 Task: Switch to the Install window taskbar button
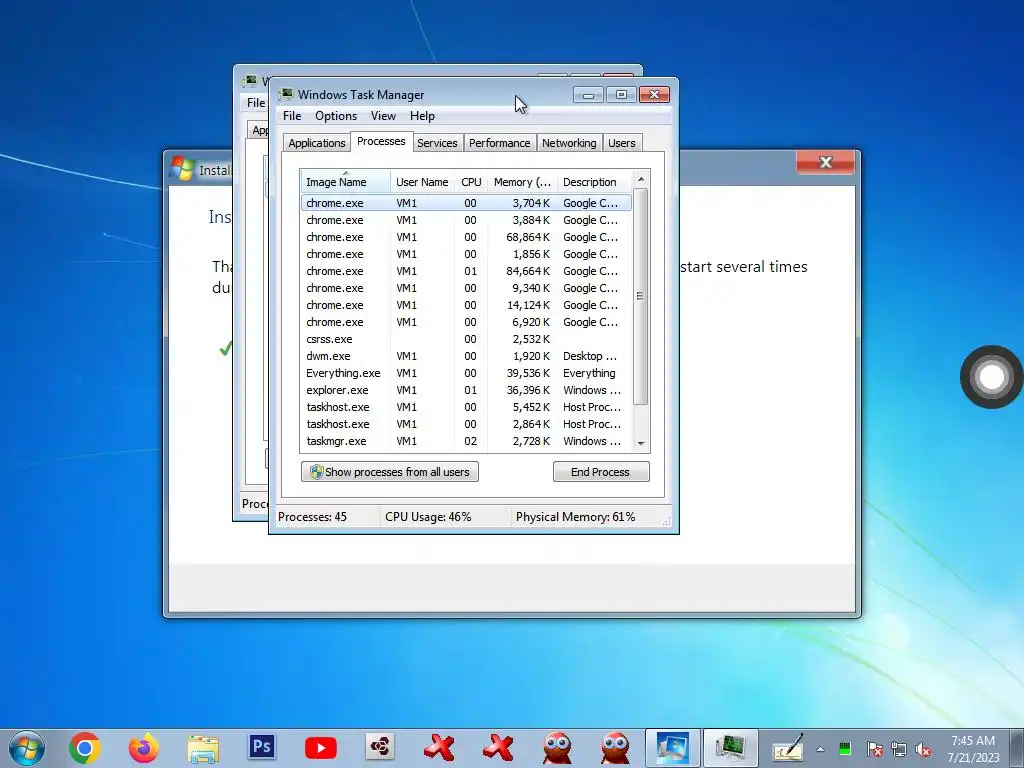coord(673,748)
